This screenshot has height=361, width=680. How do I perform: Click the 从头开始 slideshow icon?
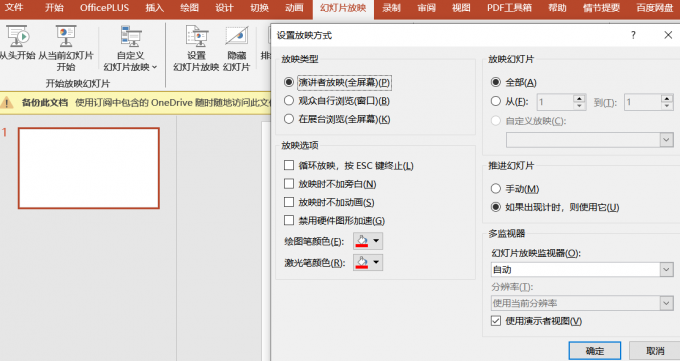coord(17,36)
